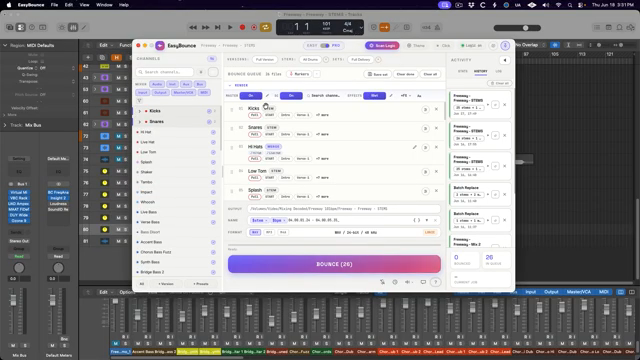Click the drag handle on Splash row
This screenshot has height=360, width=640.
click(232, 191)
